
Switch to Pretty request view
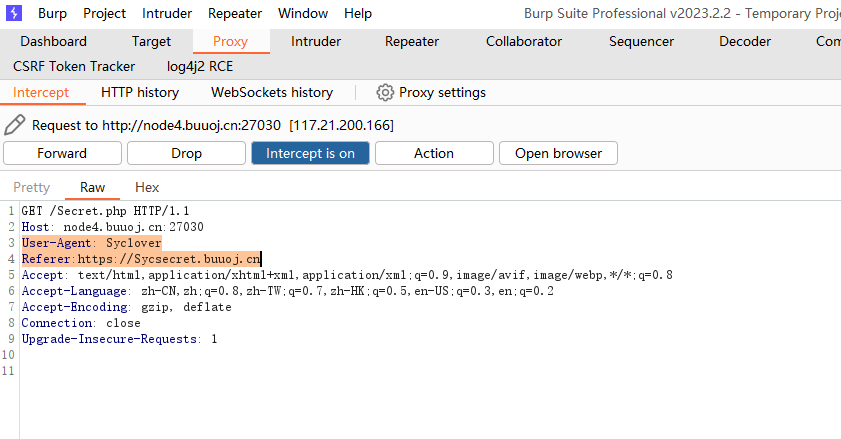click(31, 187)
